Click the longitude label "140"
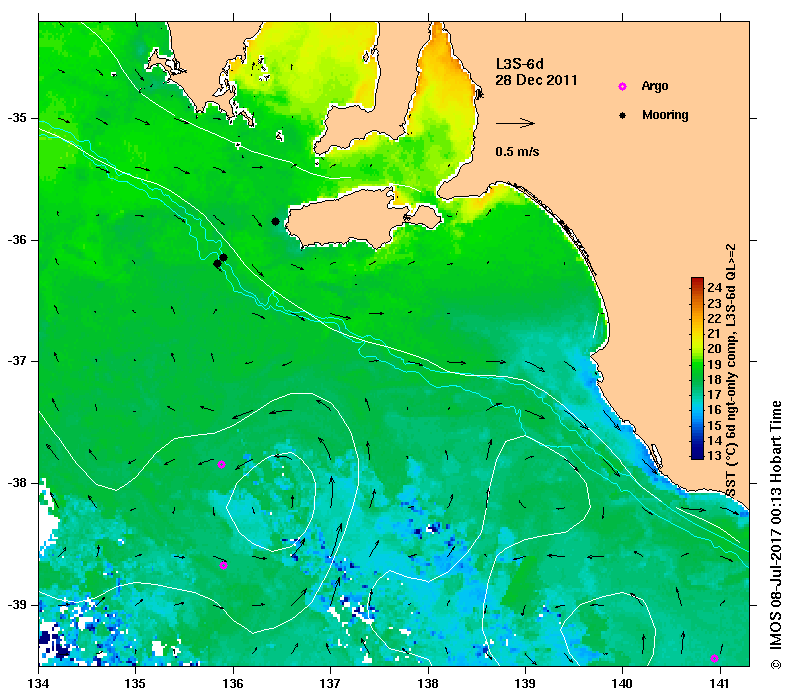Image resolution: width=791 pixels, height=700 pixels. pos(623,684)
